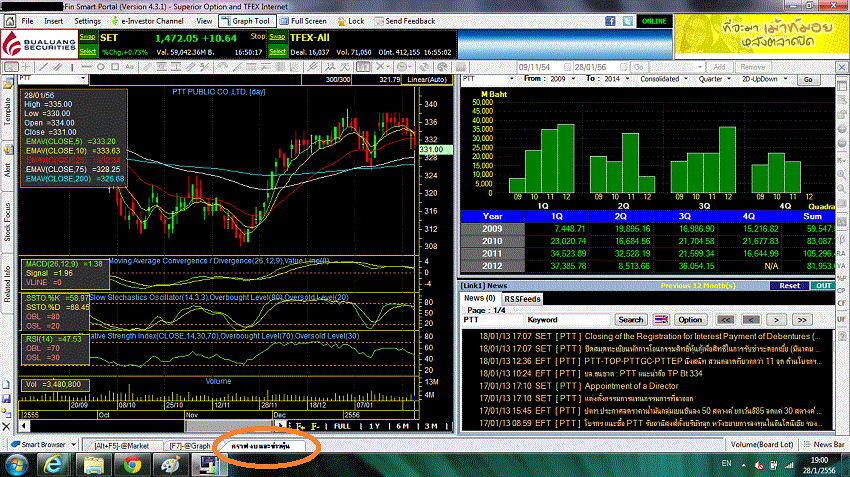Click chart scroll left arrow

point(24,426)
